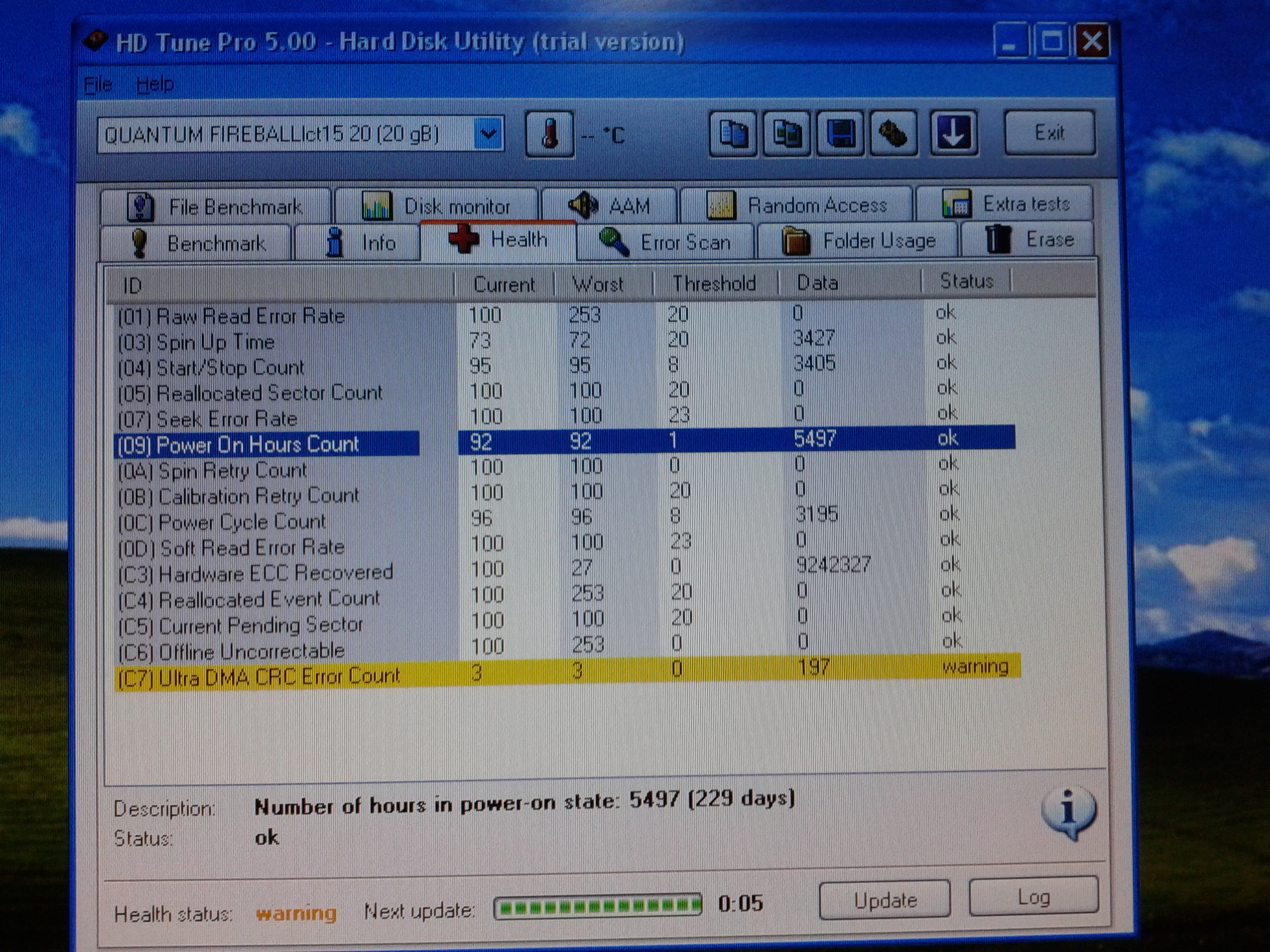This screenshot has height=952, width=1270.
Task: Click the Data column header
Action: 850,282
